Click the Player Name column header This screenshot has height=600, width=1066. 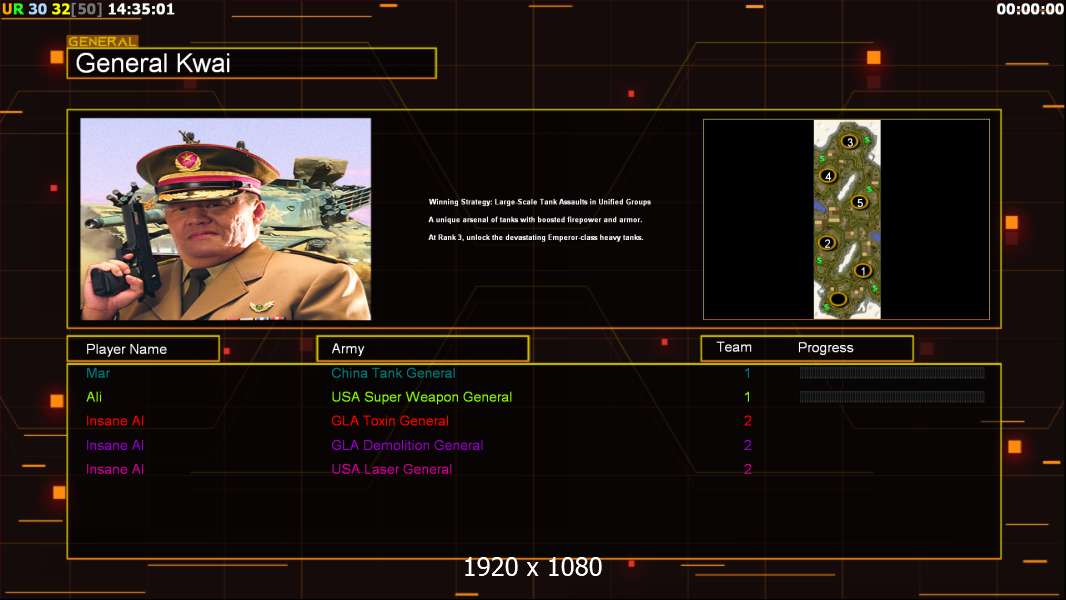click(143, 349)
